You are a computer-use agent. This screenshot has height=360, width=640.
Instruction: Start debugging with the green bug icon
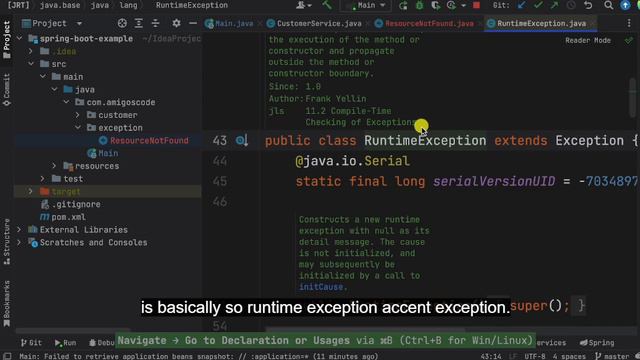click(420, 5)
